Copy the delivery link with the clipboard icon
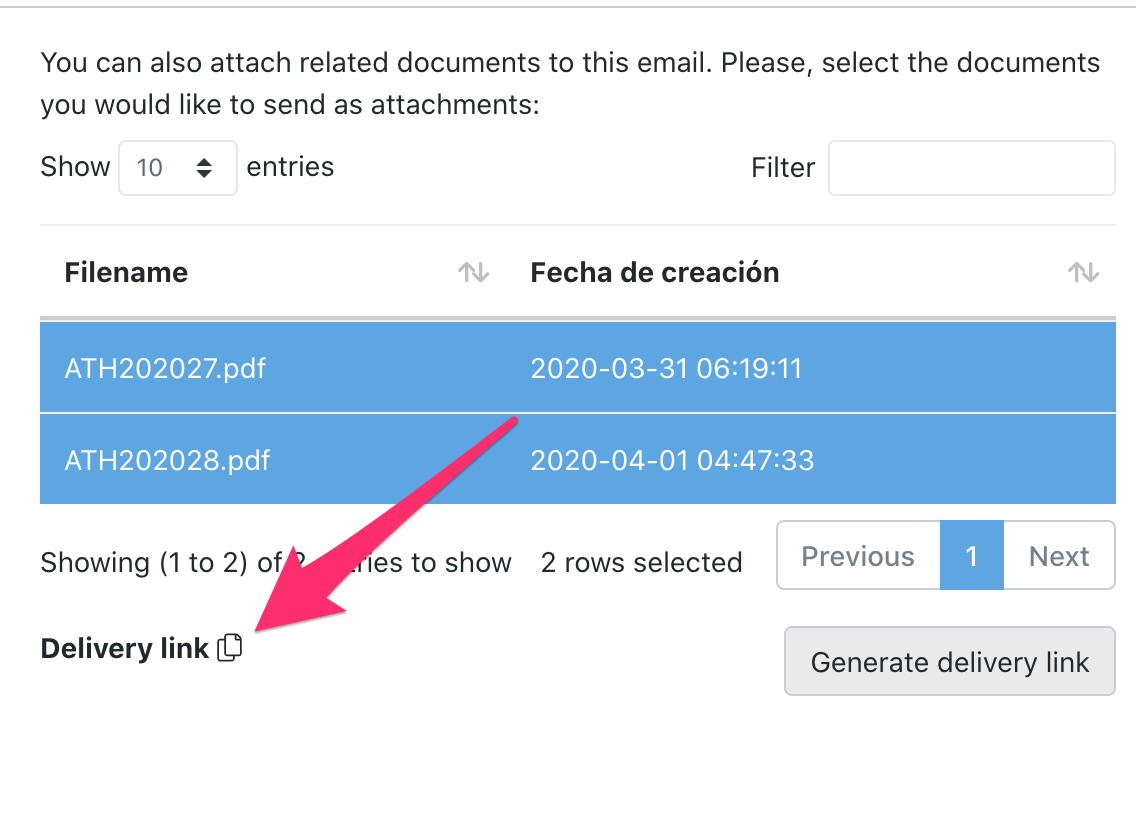 [230, 648]
